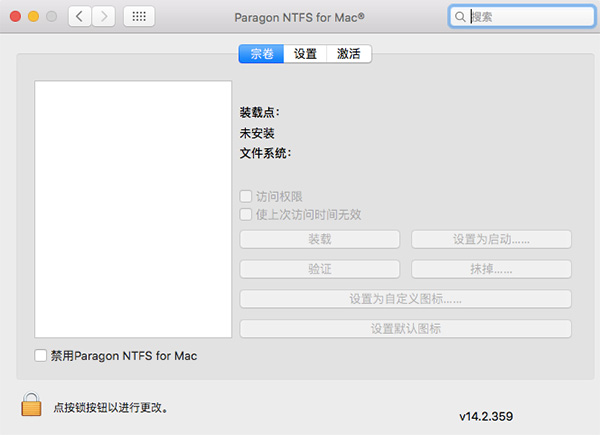Click the 设置默认图标 button

click(x=406, y=329)
